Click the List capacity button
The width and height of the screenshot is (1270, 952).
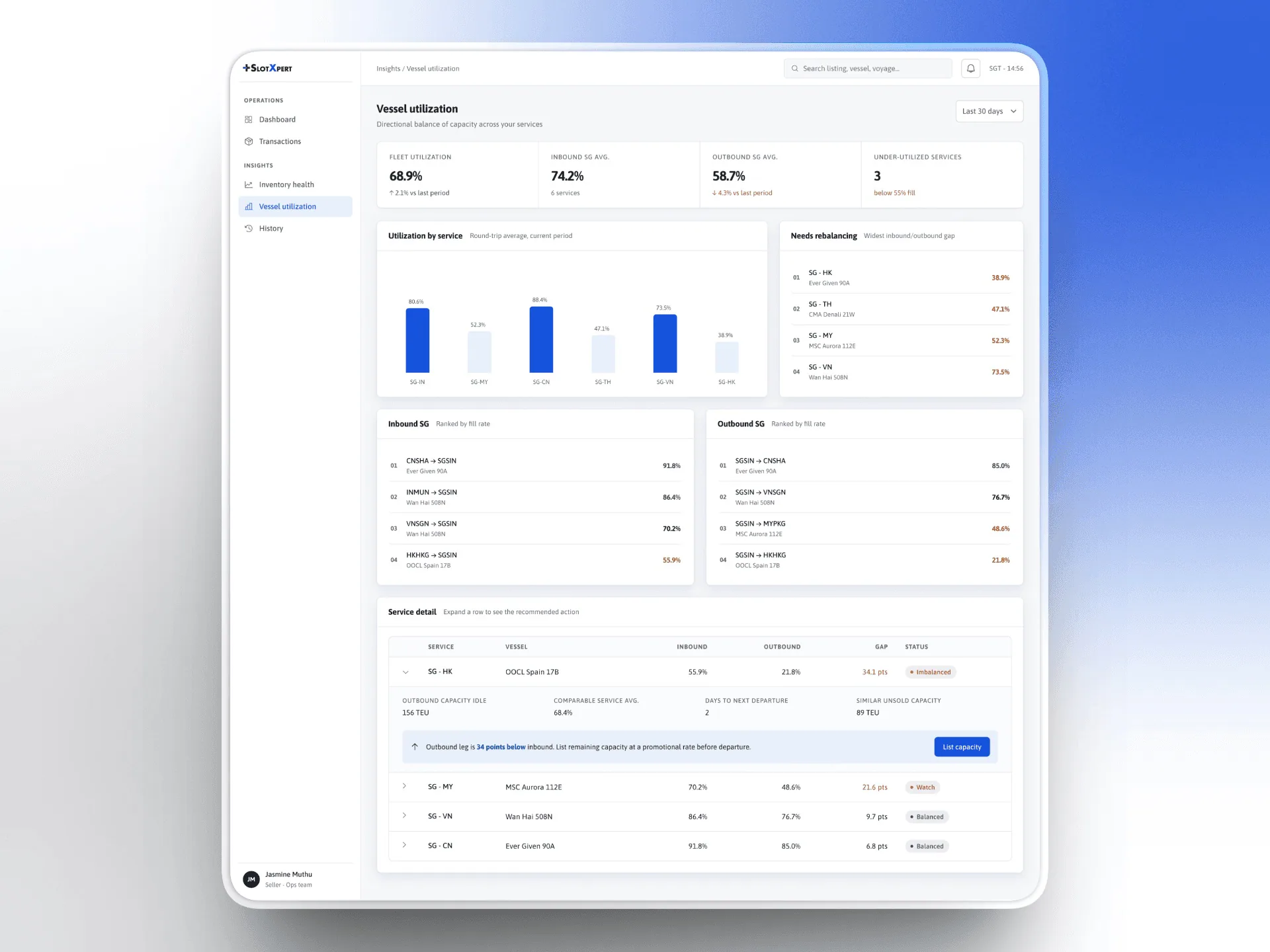tap(962, 747)
